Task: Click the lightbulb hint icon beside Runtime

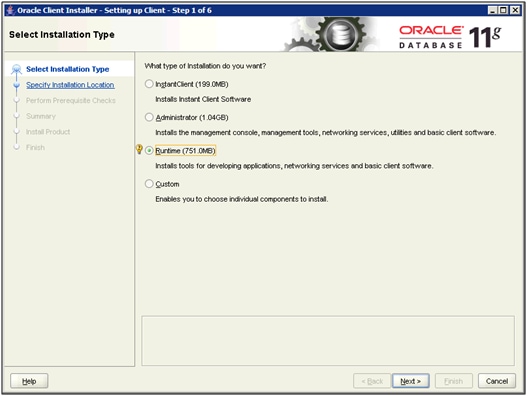Action: pos(139,149)
